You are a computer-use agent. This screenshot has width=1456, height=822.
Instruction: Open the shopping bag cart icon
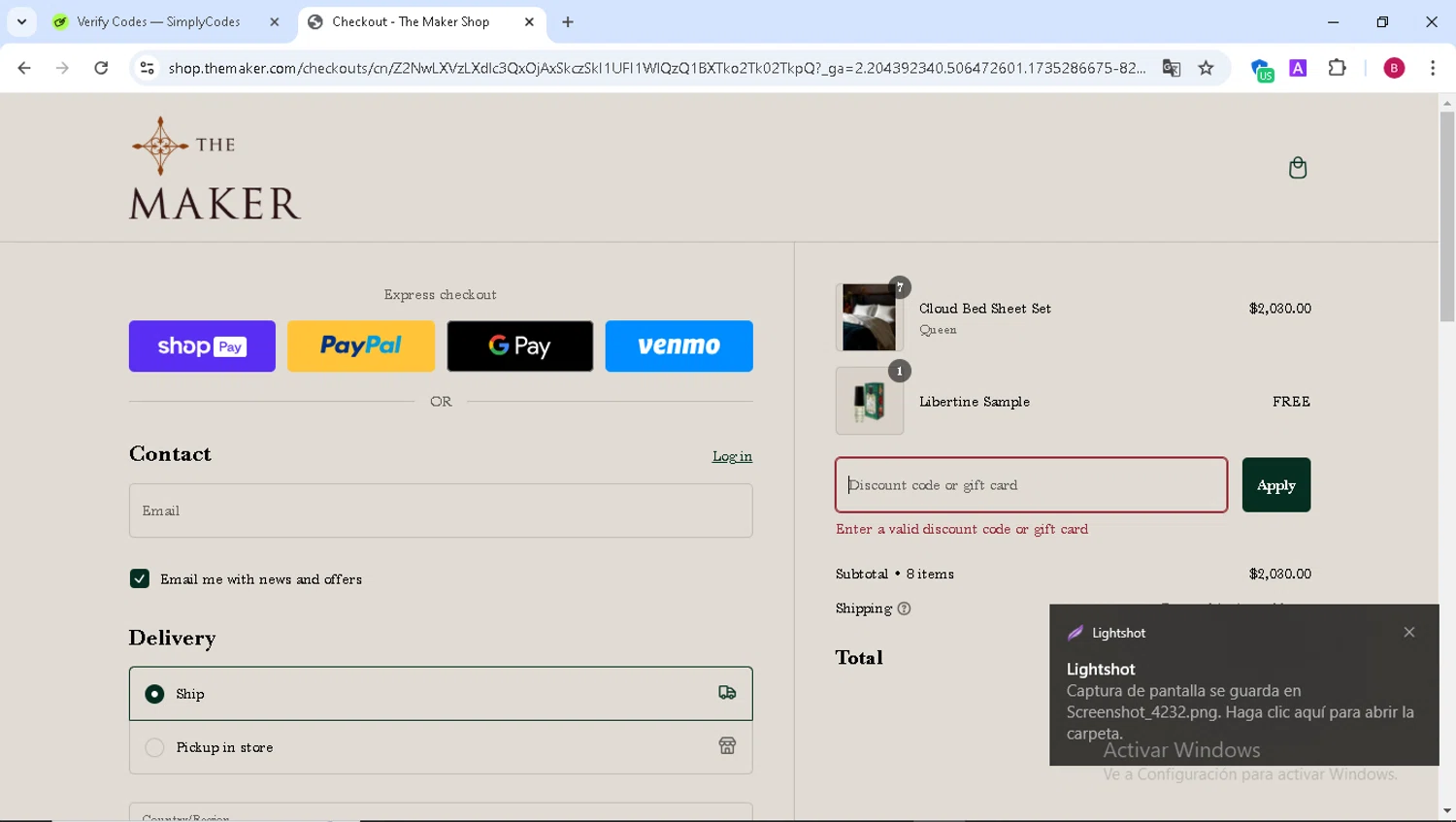[x=1297, y=168]
